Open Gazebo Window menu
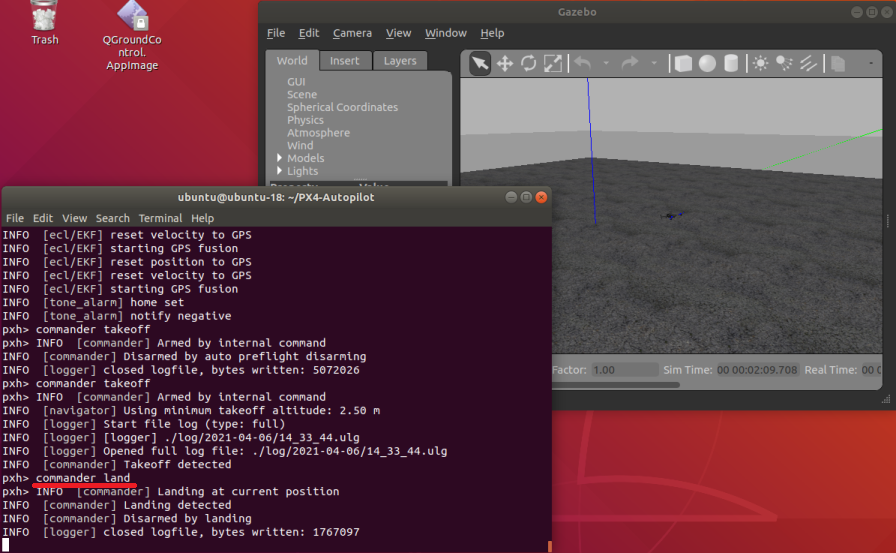 (446, 33)
